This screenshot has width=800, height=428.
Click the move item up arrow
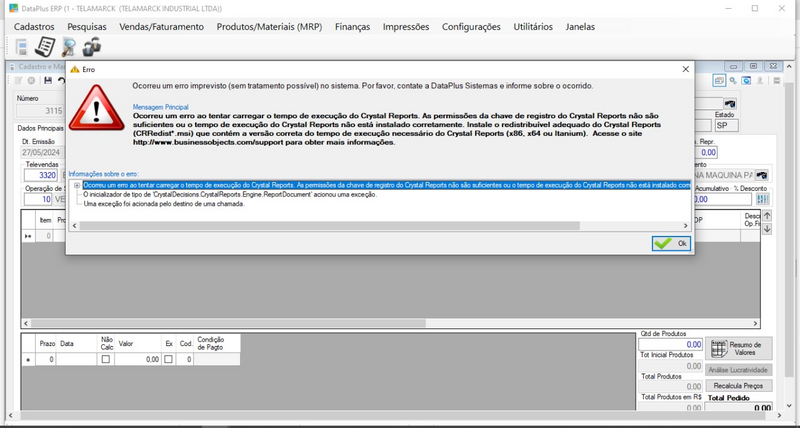click(x=767, y=216)
